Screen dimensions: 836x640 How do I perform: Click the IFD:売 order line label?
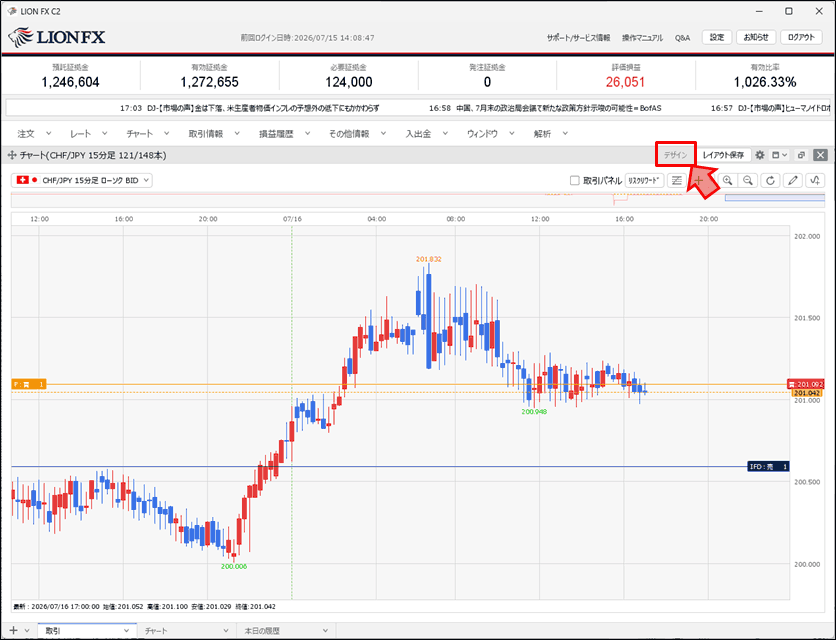click(768, 467)
